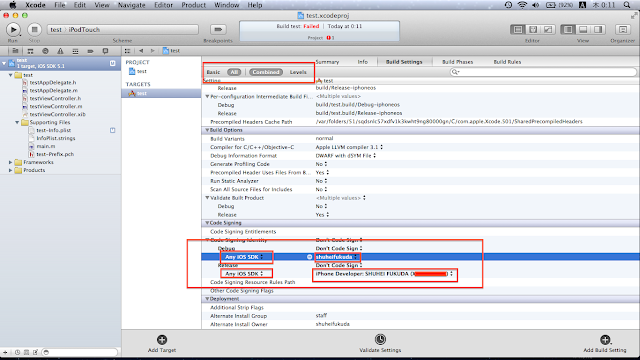Toggle the Utilities pane view button
This screenshot has width=640, height=360.
(x=598, y=29)
